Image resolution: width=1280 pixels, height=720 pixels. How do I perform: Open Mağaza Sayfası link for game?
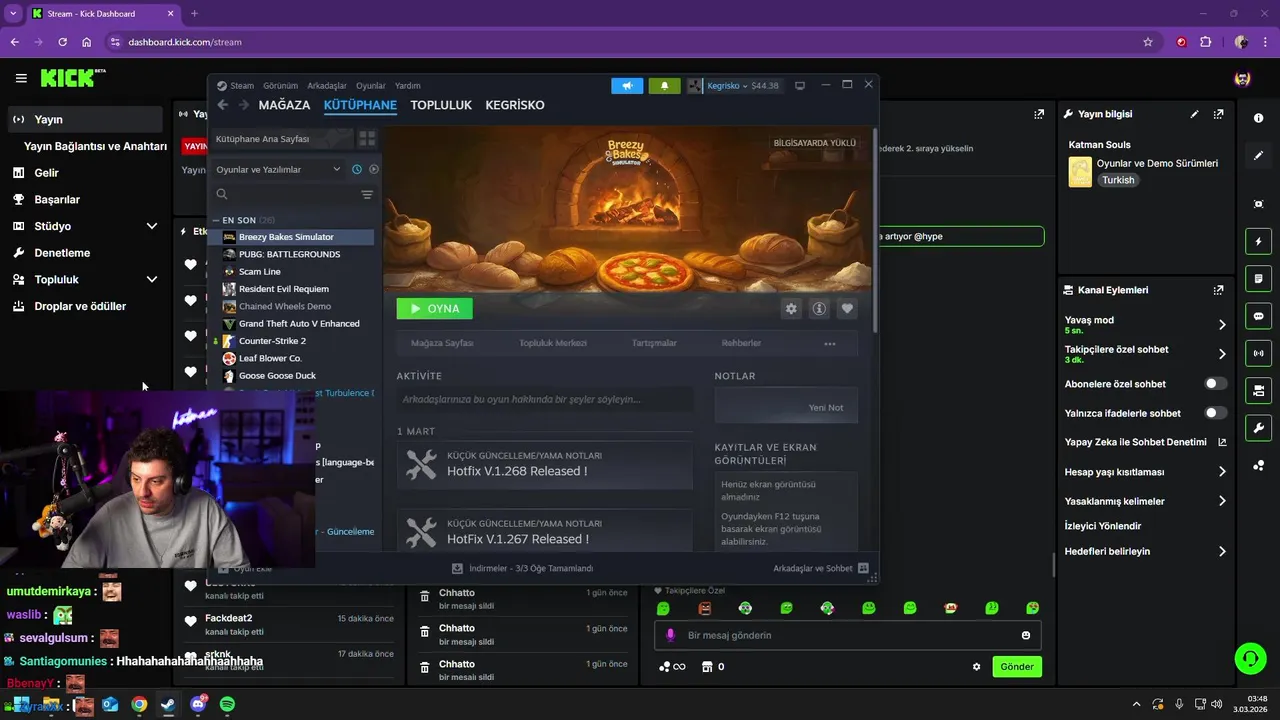click(442, 343)
